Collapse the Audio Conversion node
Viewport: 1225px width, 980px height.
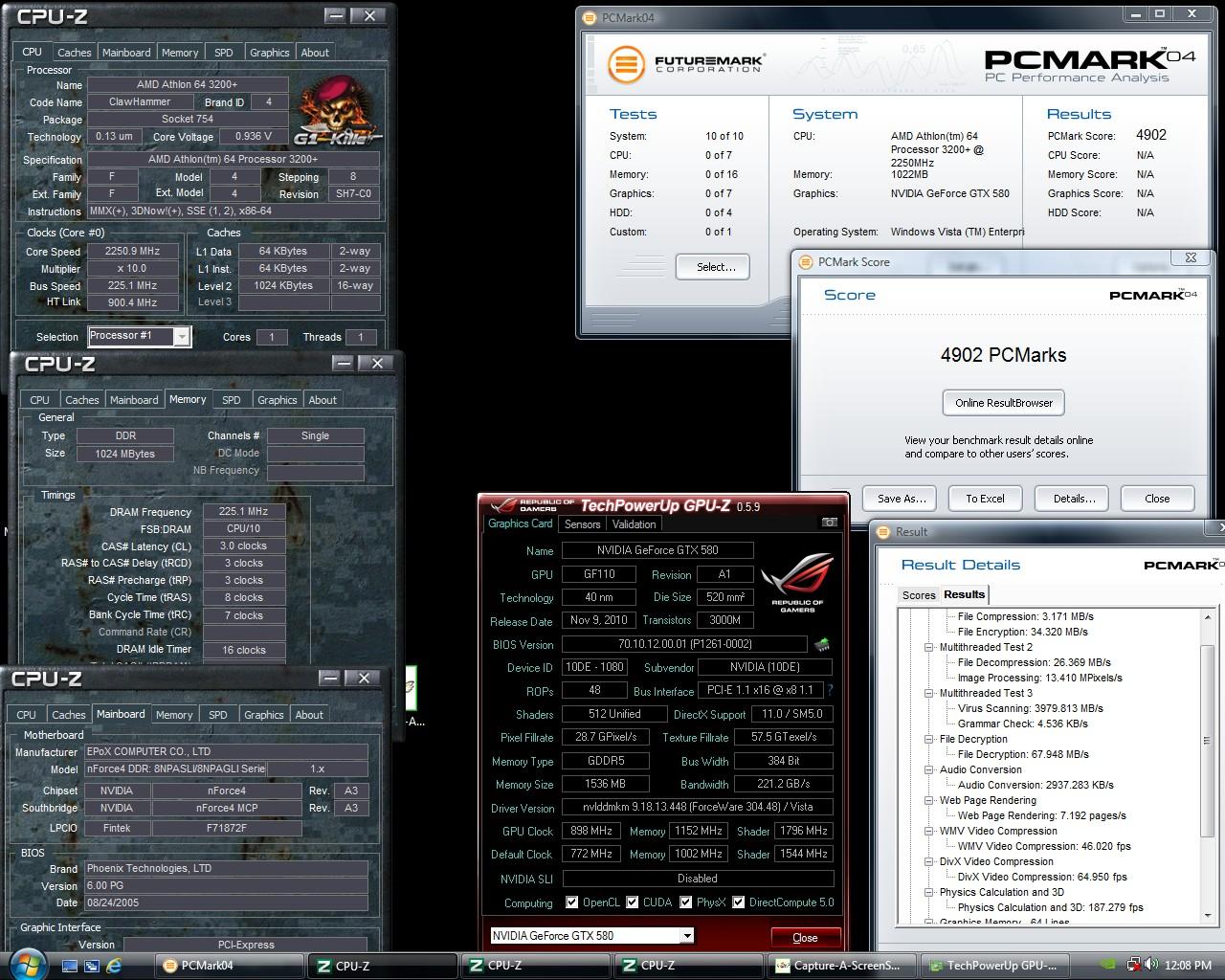tap(928, 769)
